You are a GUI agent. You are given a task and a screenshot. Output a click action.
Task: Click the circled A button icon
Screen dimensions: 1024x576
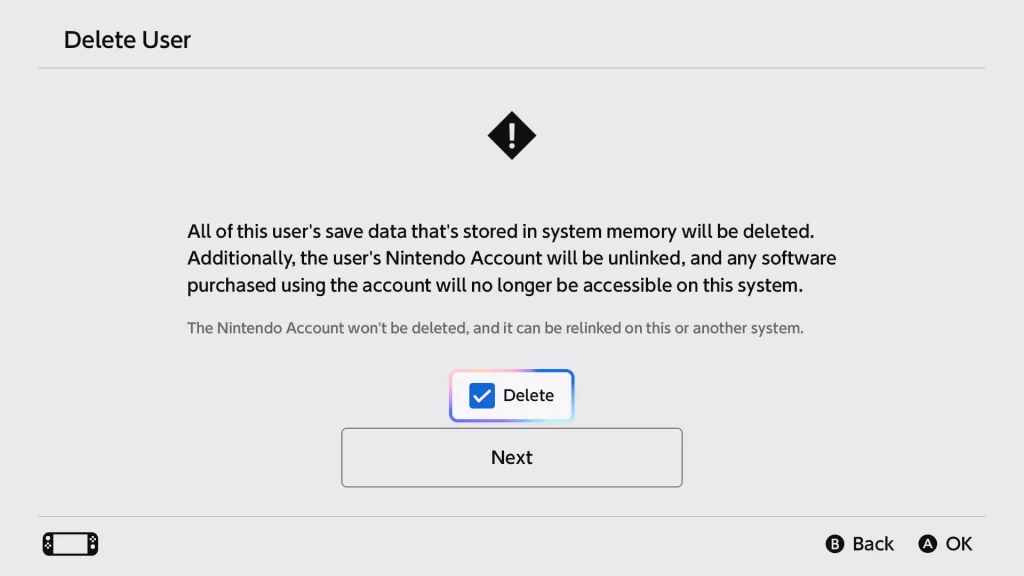[x=927, y=544]
